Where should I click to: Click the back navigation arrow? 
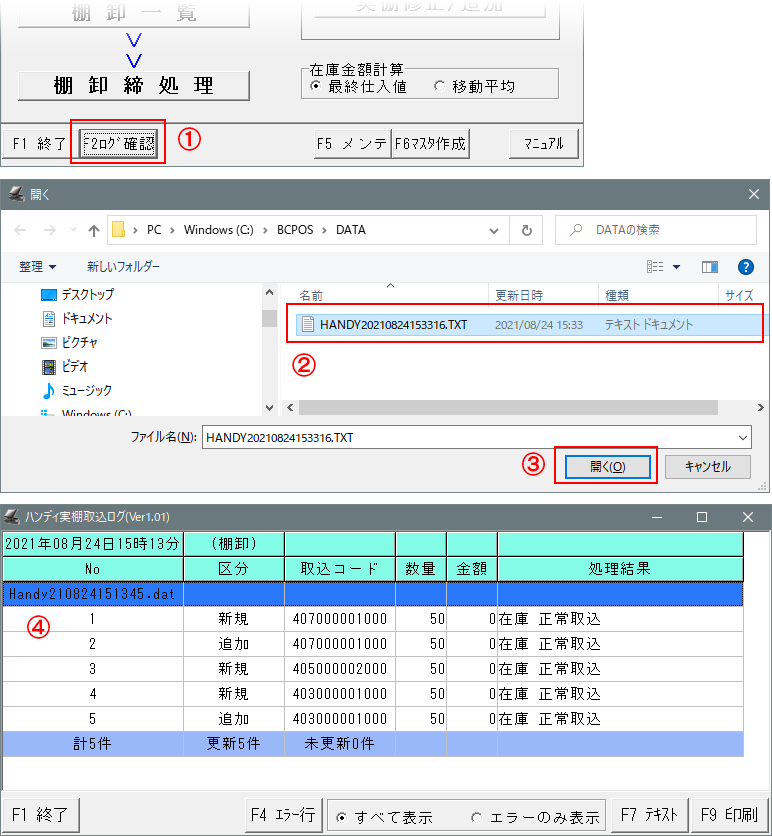pos(22,230)
